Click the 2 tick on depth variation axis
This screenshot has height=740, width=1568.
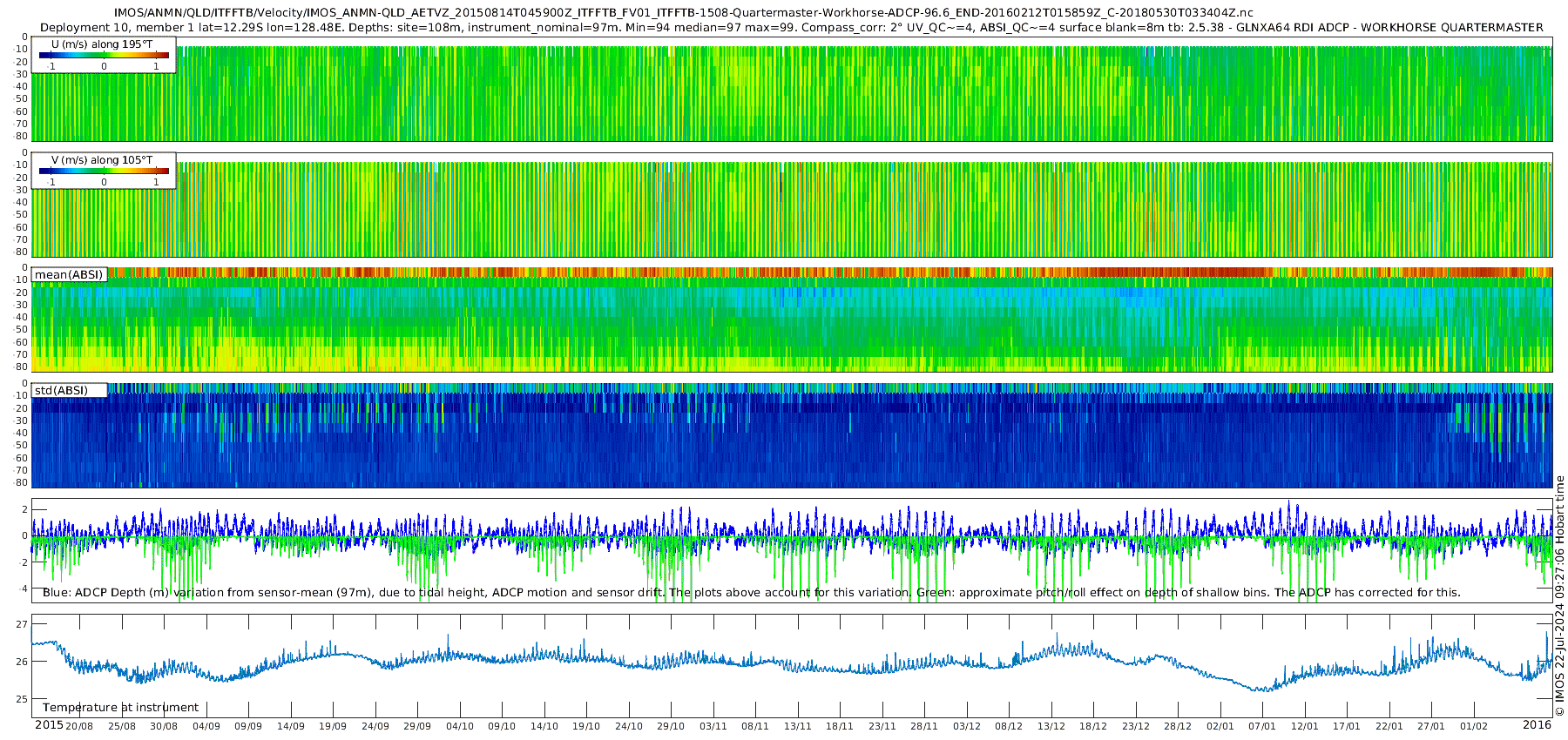pyautogui.click(x=25, y=511)
